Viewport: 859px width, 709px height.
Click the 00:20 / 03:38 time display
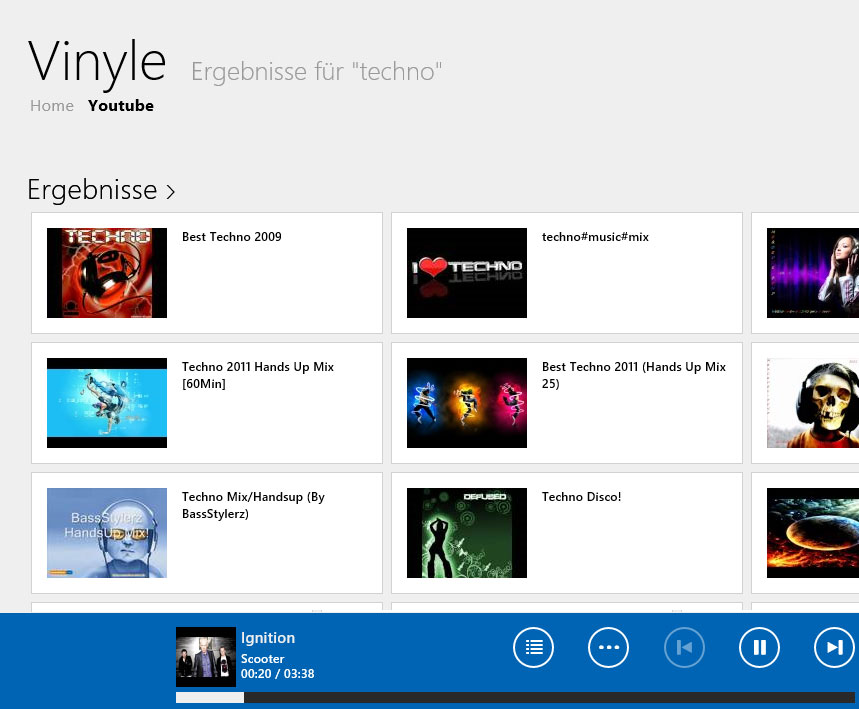tap(278, 674)
